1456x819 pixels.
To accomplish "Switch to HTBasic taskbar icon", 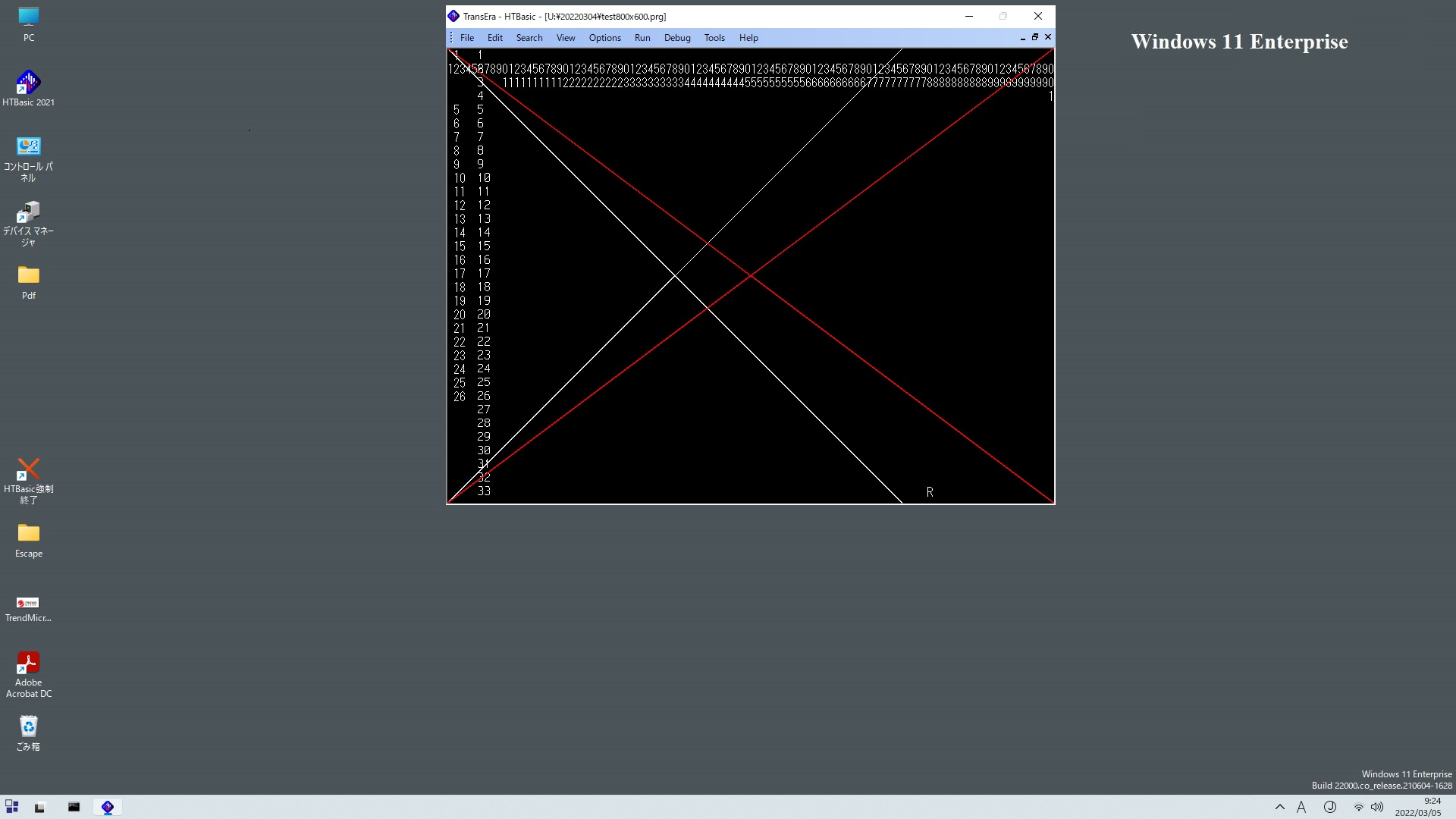I will pyautogui.click(x=108, y=807).
